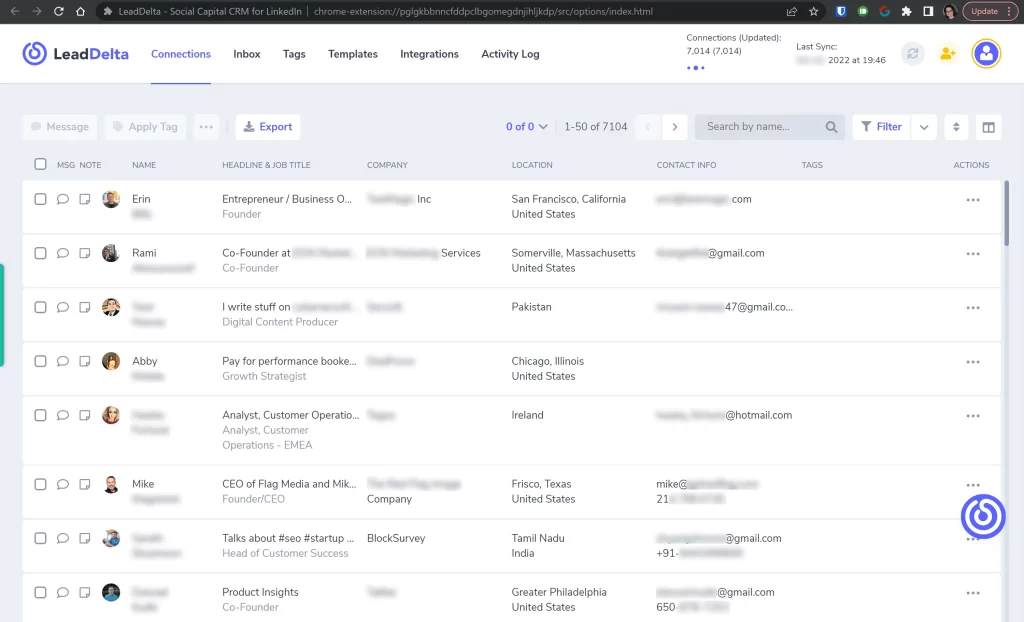Open browser extensions puzzle icon

906,11
